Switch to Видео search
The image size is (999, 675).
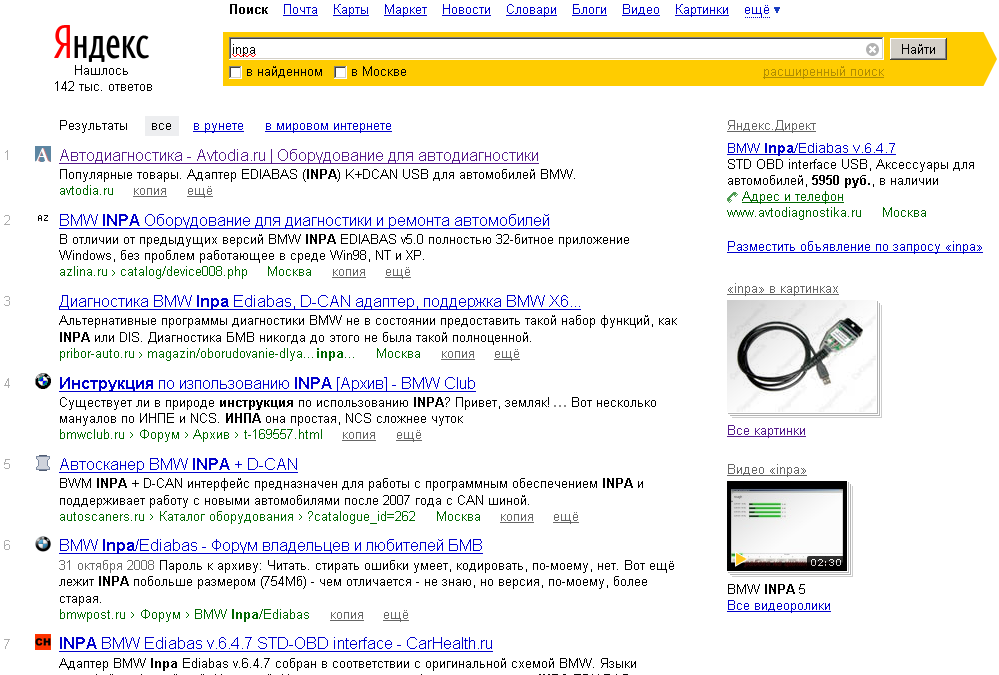click(x=641, y=10)
